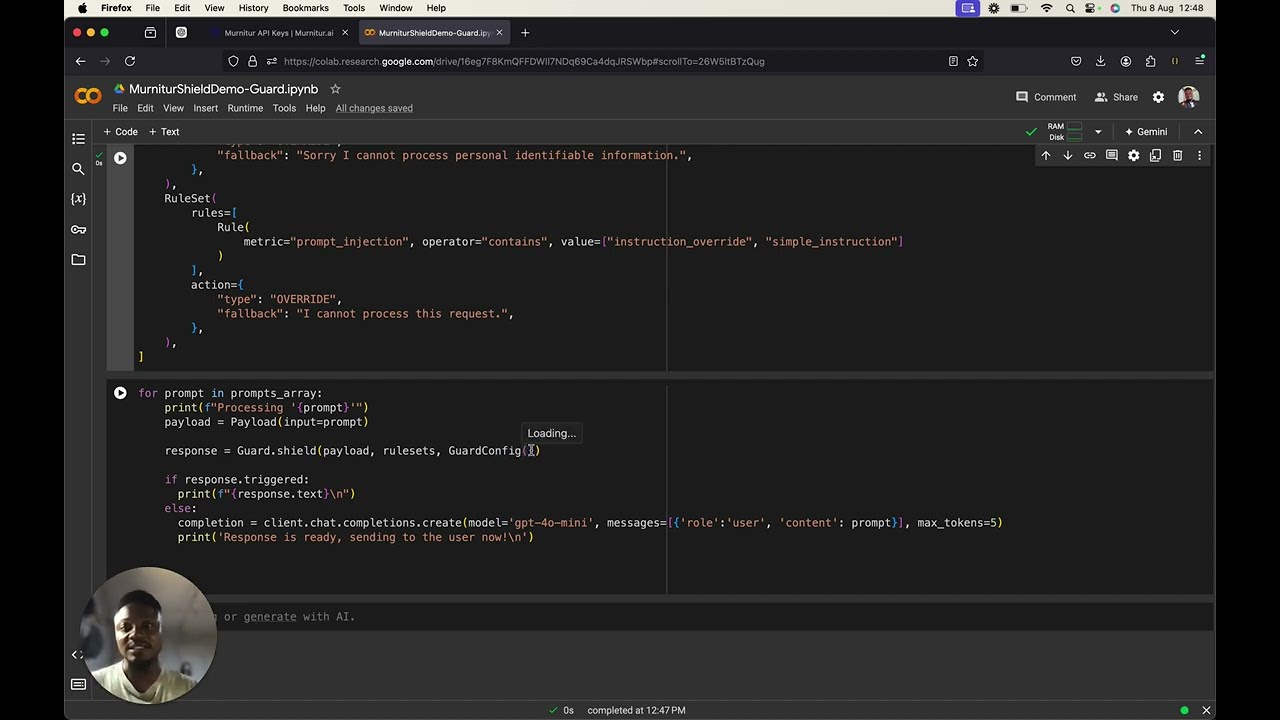Open the Google account avatar menu
The height and width of the screenshot is (720, 1280).
tap(1189, 97)
